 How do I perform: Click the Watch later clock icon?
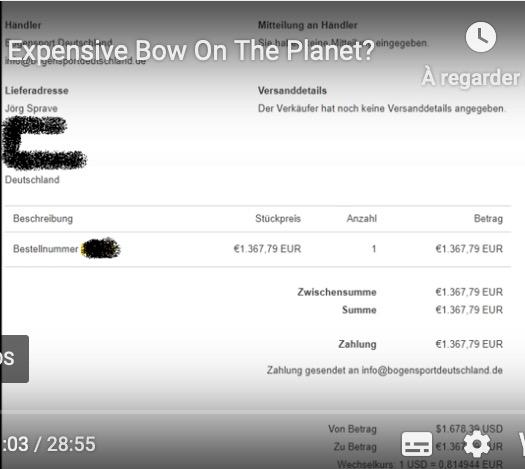click(x=481, y=37)
